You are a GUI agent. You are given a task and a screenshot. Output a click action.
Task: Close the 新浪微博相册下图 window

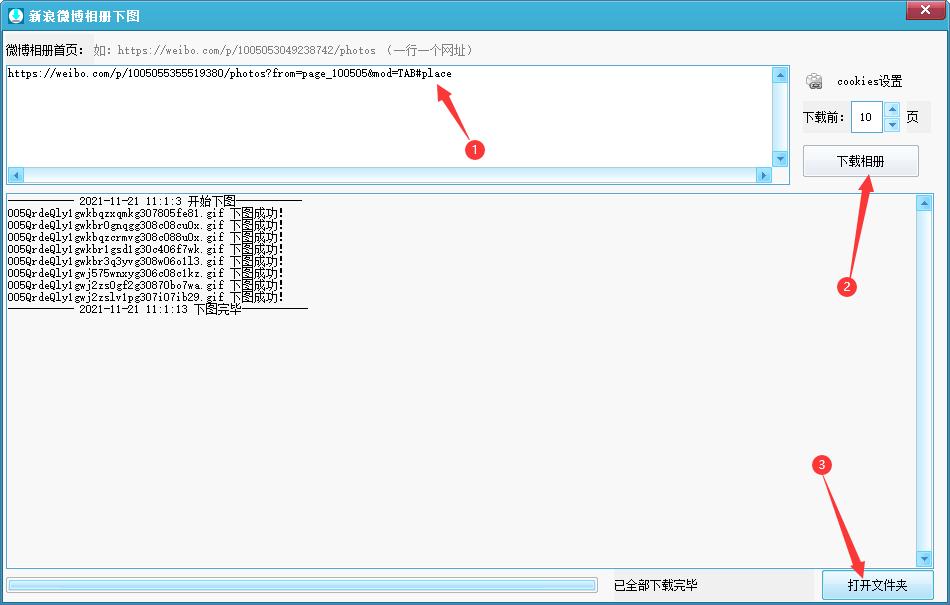click(925, 10)
